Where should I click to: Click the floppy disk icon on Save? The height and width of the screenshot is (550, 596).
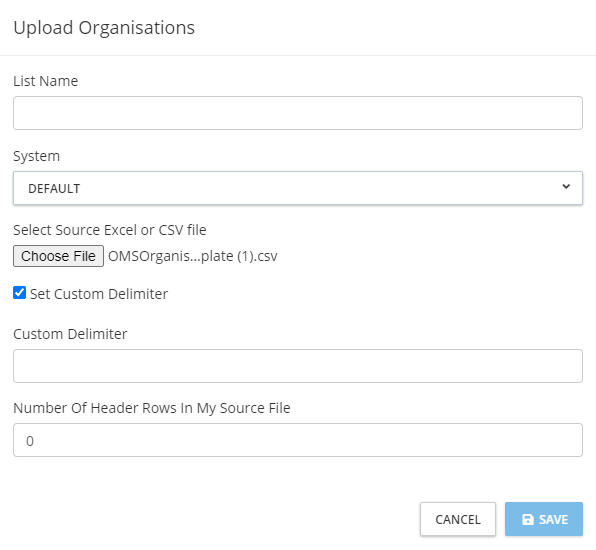tap(528, 519)
